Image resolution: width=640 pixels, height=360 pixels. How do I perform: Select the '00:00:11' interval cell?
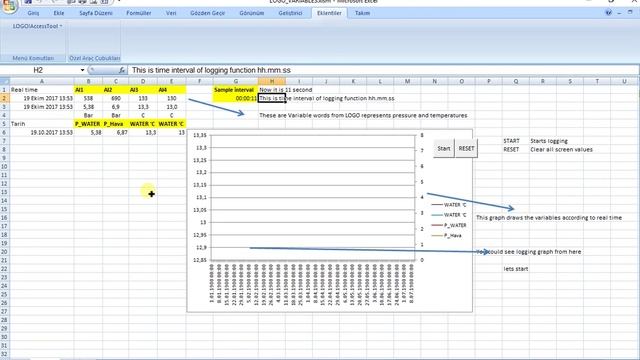(236, 98)
